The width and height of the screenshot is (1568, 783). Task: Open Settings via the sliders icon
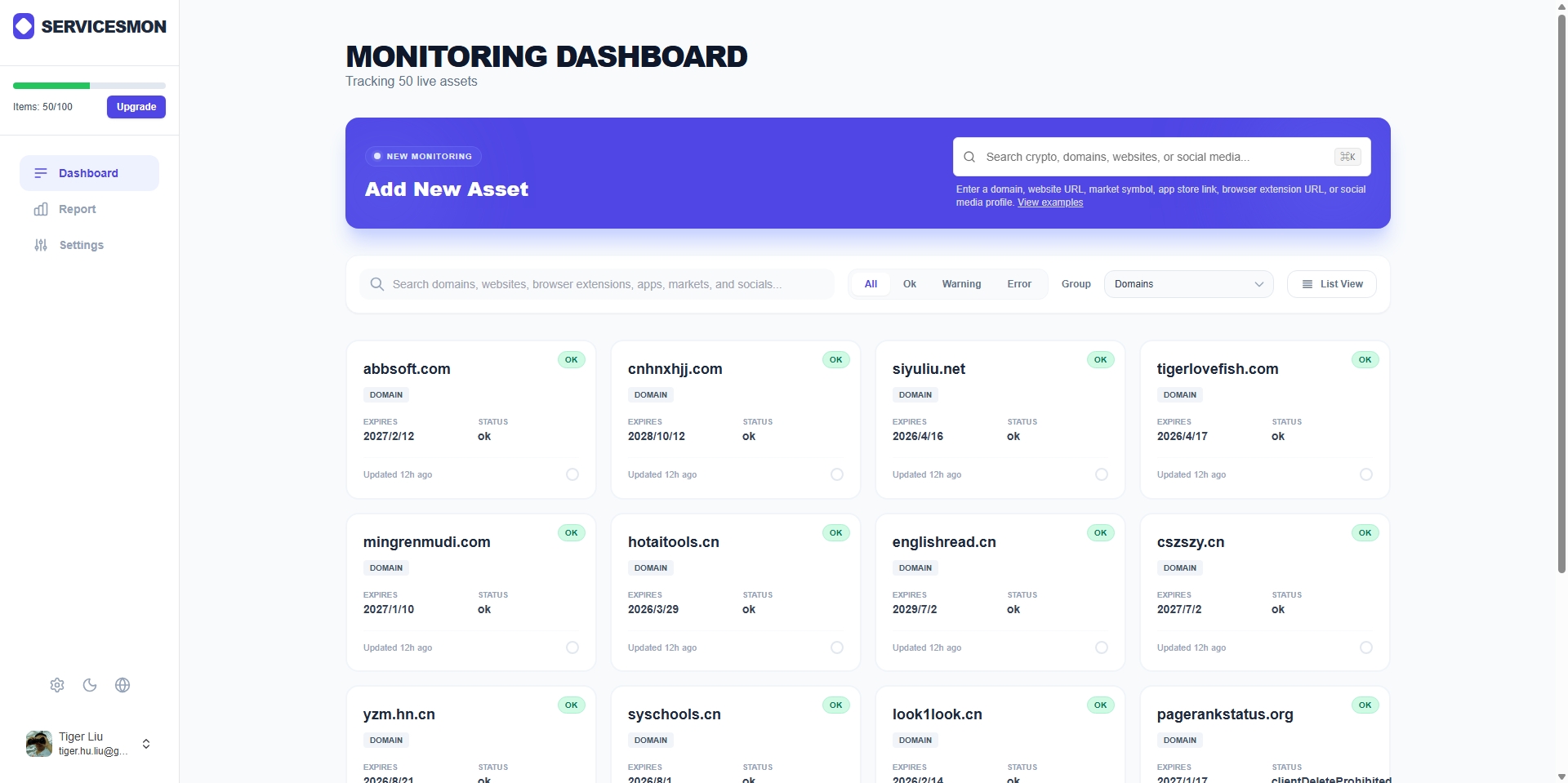pyautogui.click(x=41, y=246)
